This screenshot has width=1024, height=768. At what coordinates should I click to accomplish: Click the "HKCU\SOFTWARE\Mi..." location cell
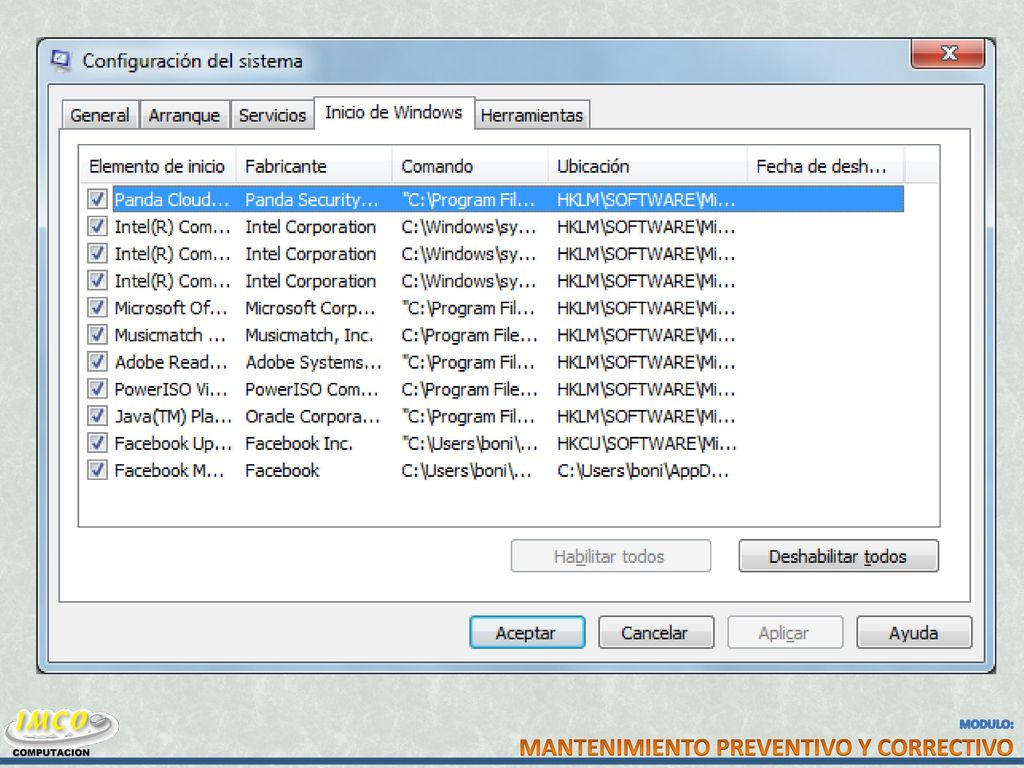647,443
